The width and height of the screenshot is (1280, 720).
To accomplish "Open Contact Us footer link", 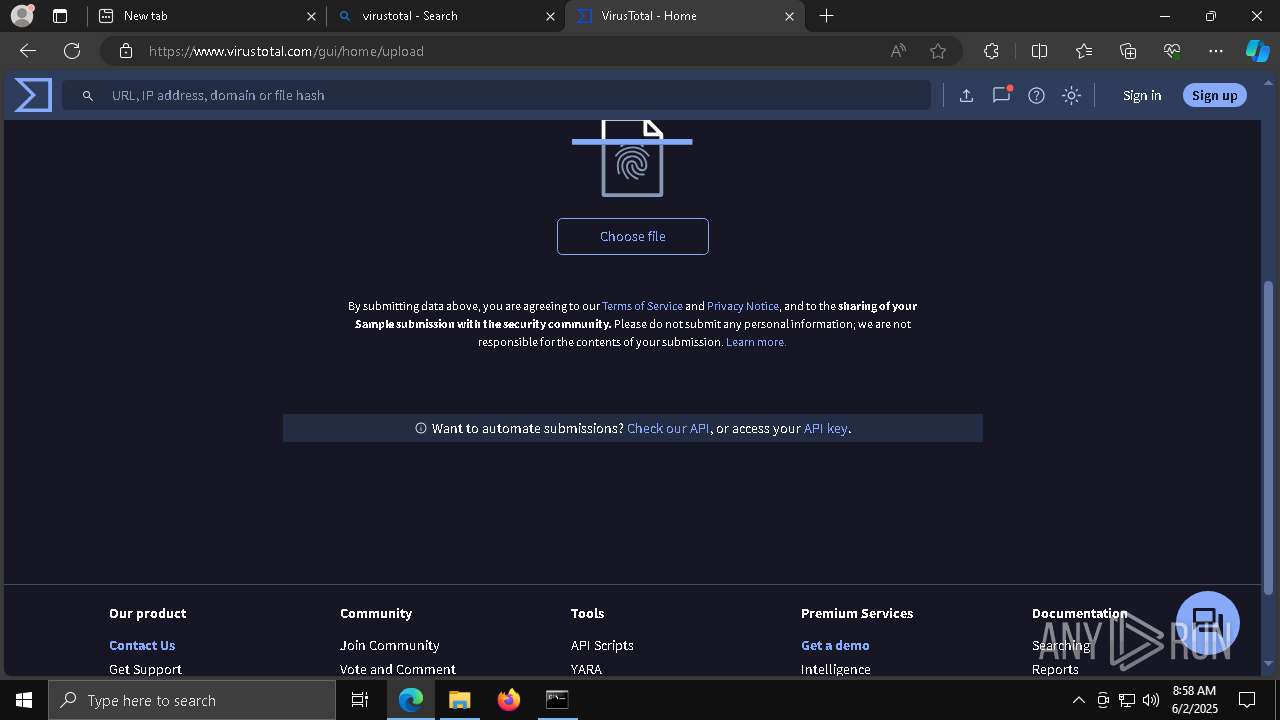I will [142, 645].
